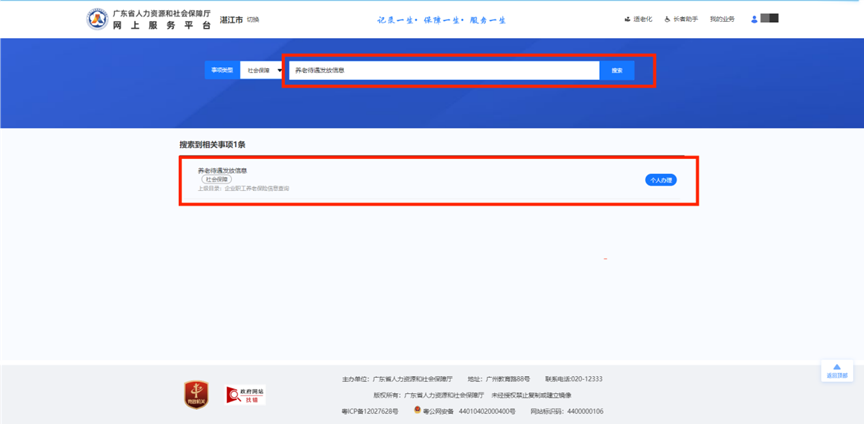Screen dimensions: 864x424
Task: Click the red shield 党政机关 badge
Action: coord(197,393)
